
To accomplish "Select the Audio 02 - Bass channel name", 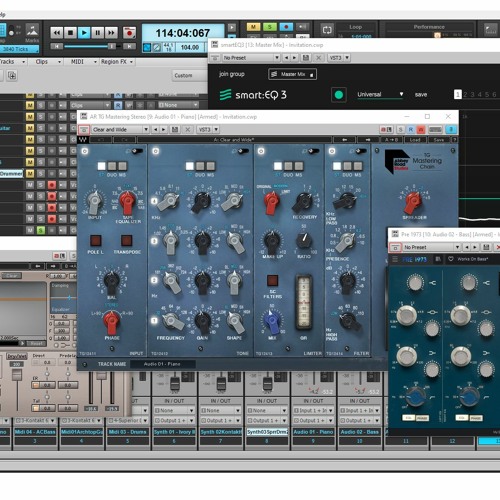I will [x=360, y=432].
